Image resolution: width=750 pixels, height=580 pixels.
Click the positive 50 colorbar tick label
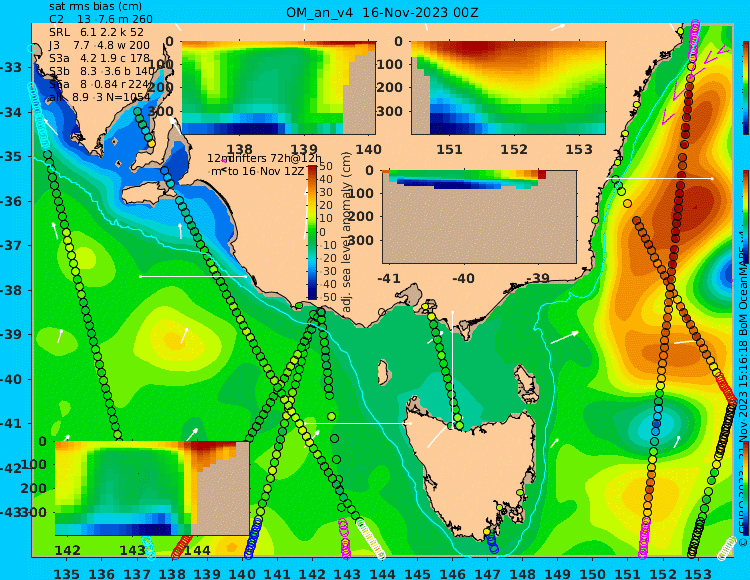(326, 166)
